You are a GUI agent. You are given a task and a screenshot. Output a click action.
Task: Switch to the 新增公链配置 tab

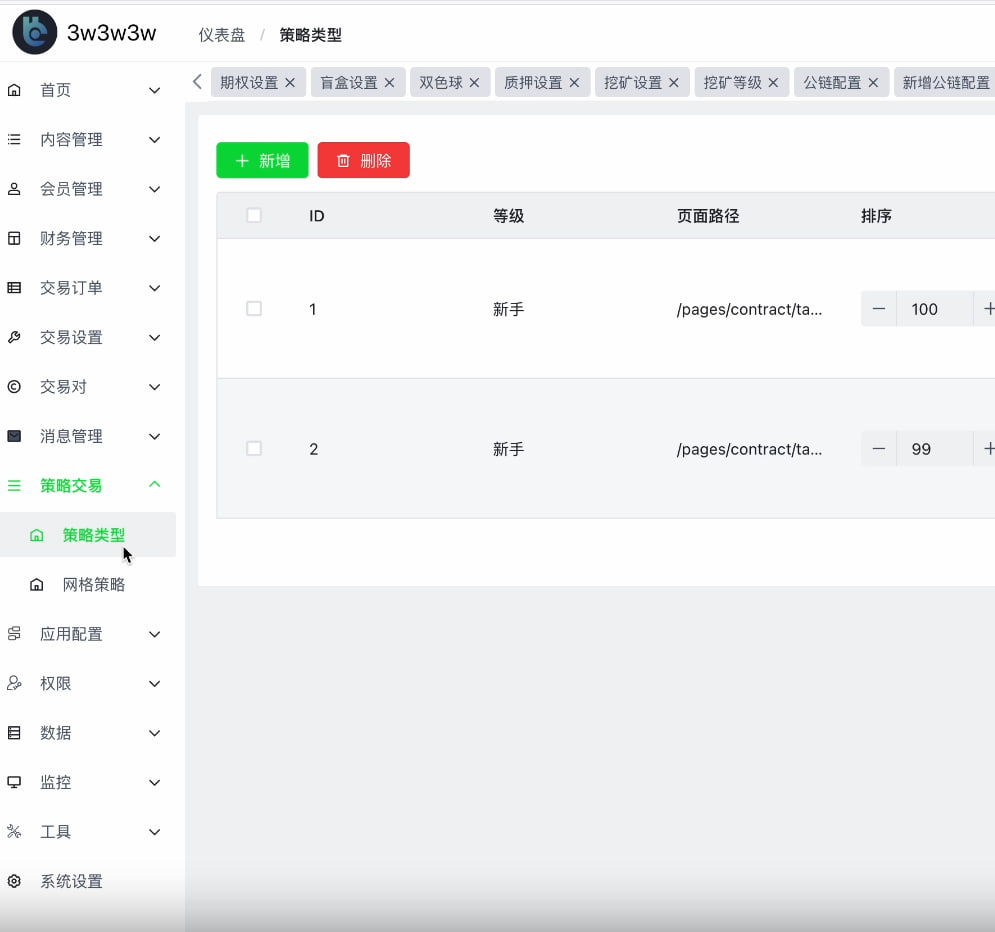[946, 82]
